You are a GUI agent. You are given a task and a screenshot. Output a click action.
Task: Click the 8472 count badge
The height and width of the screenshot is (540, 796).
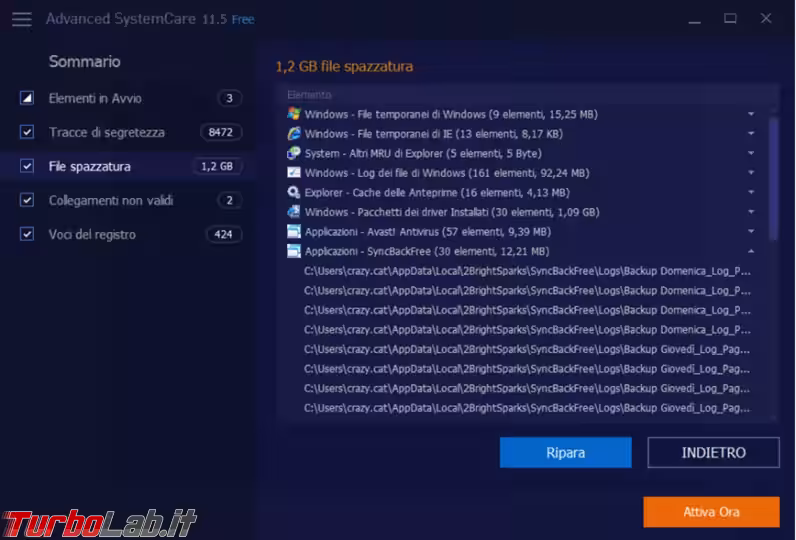click(220, 132)
